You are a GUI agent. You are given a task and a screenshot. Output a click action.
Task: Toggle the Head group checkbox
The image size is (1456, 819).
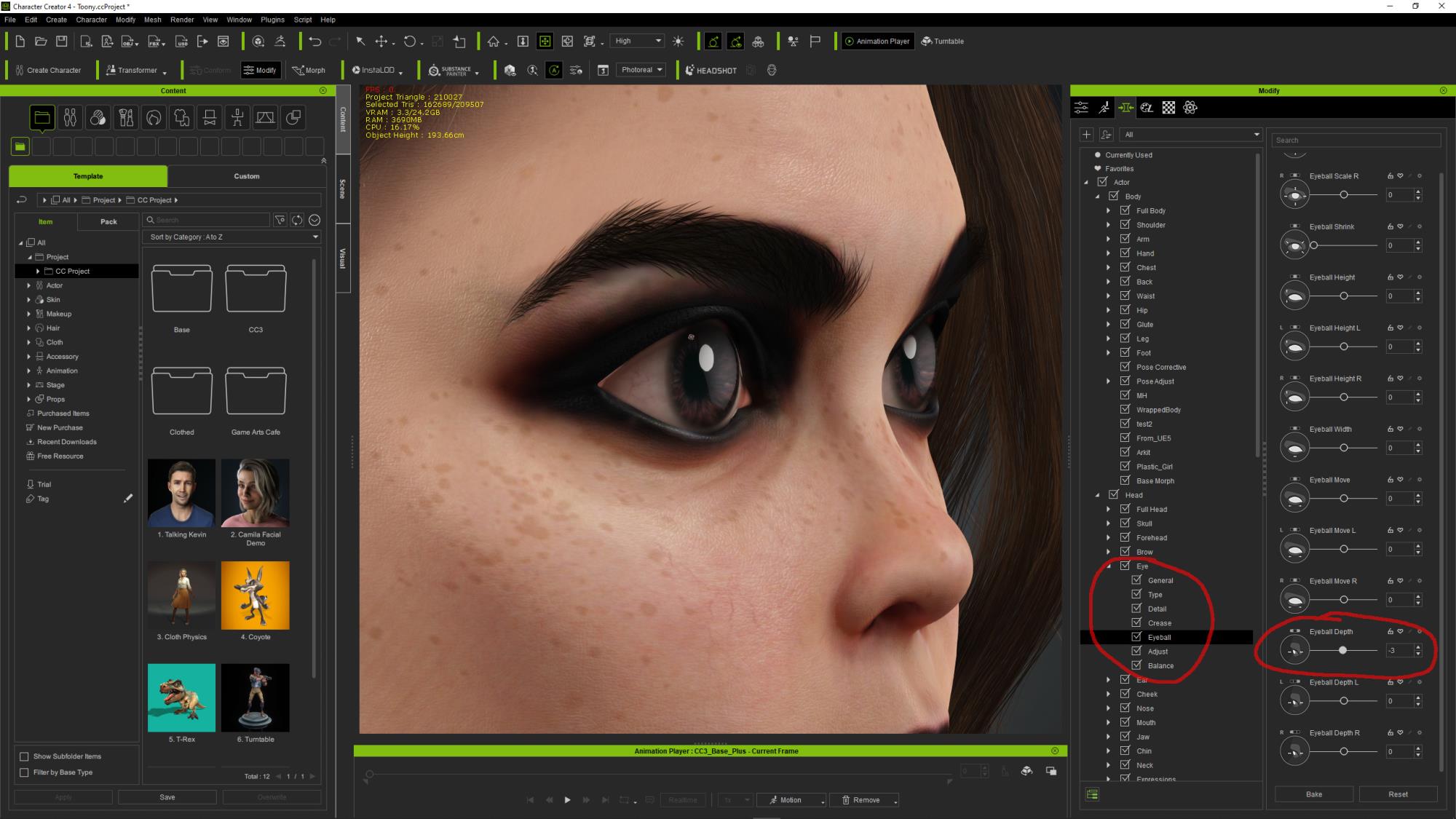pyautogui.click(x=1114, y=494)
